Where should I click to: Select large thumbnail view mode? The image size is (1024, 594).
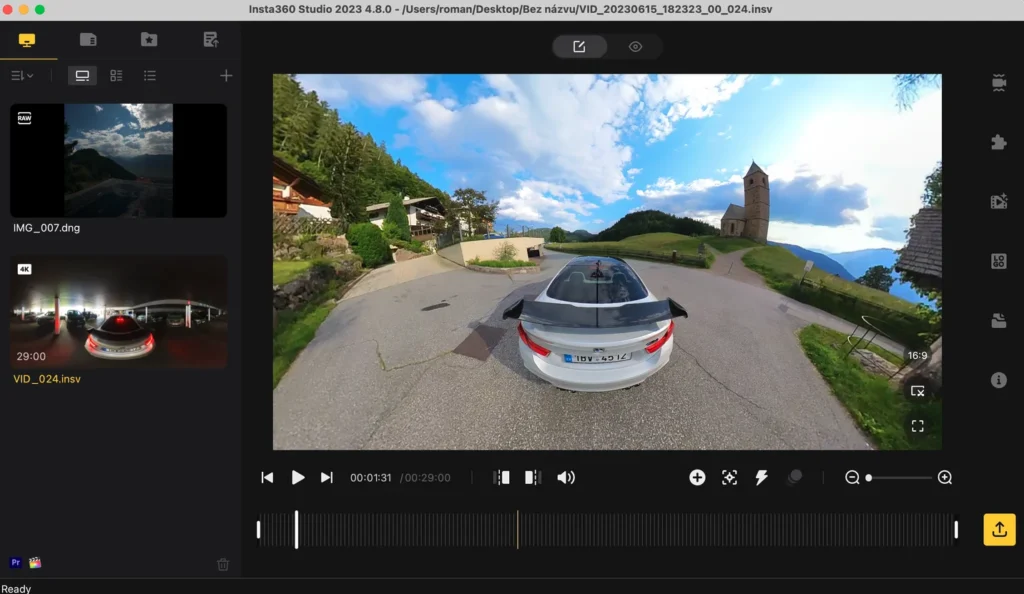(82, 76)
